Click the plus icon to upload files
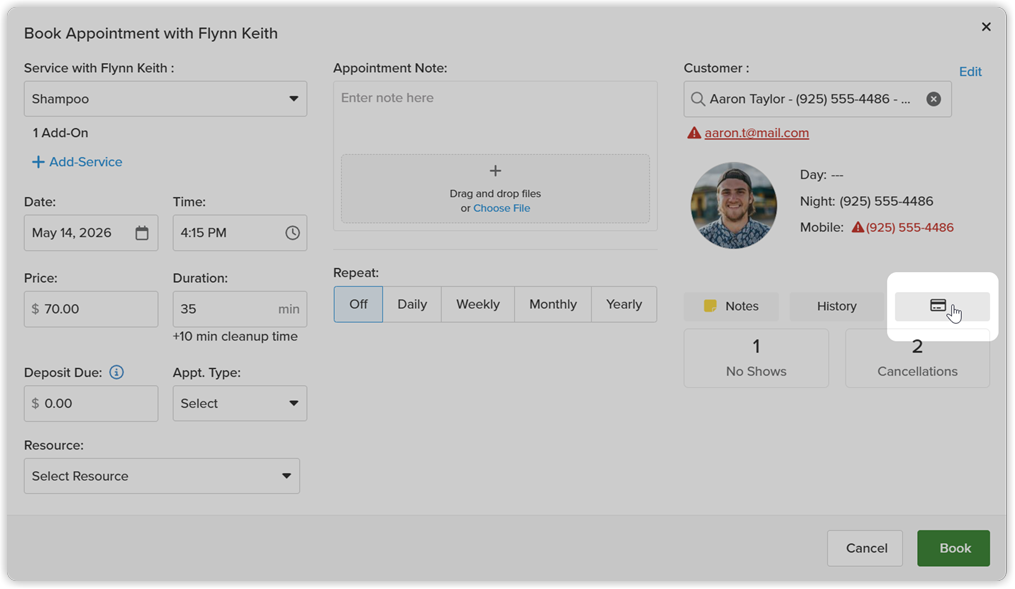The image size is (1015, 589). [x=495, y=171]
